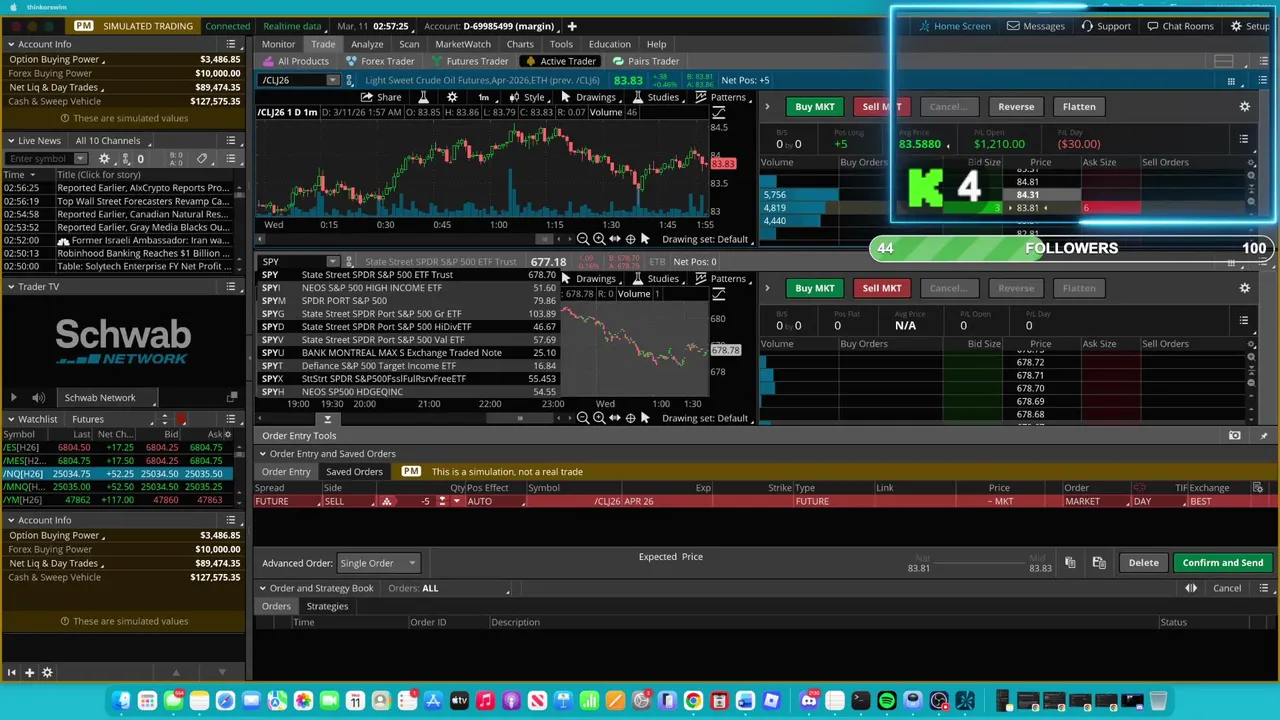Toggle the order book arrows icon next to Cancel
This screenshot has width=1280, height=720.
1191,588
